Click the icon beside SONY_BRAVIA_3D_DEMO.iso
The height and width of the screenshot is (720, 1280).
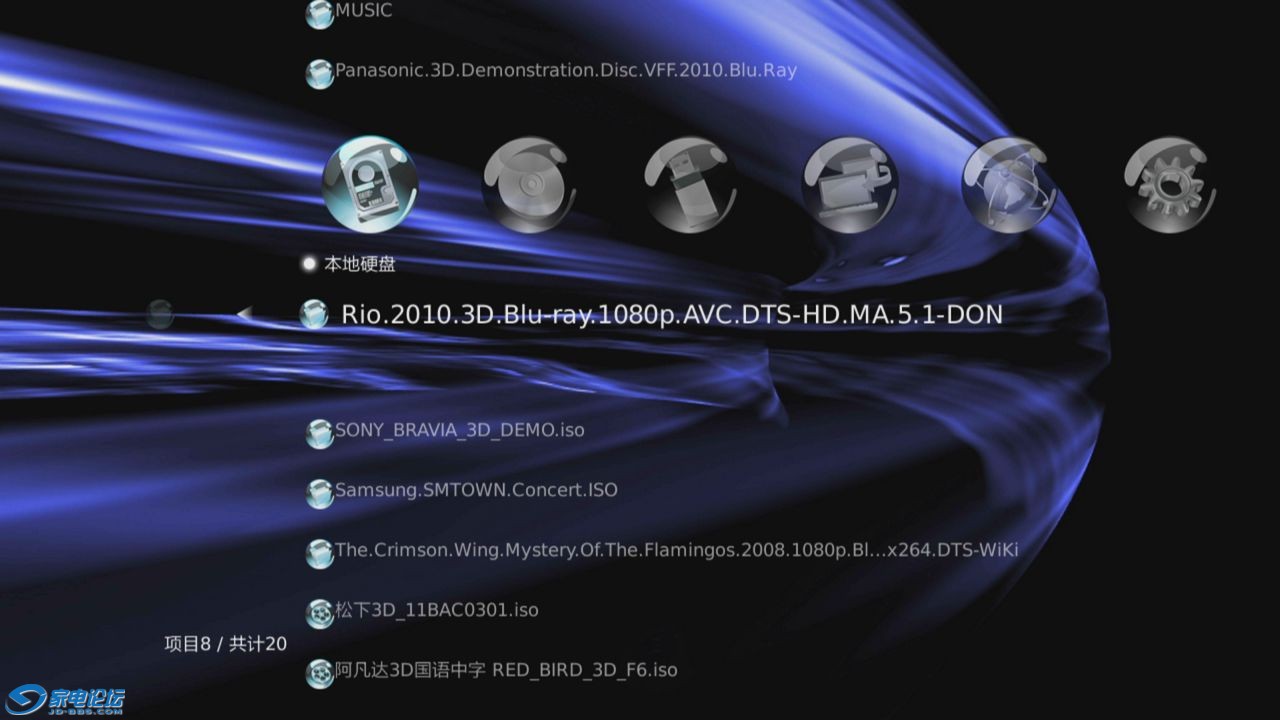tap(319, 433)
